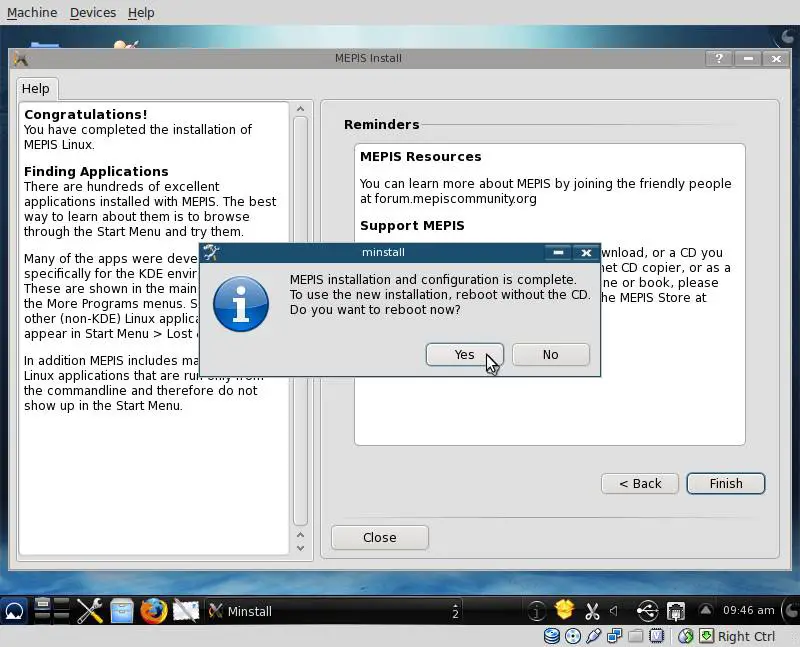
Task: Click the VirtualBox hard disk status icon
Action: [552, 636]
